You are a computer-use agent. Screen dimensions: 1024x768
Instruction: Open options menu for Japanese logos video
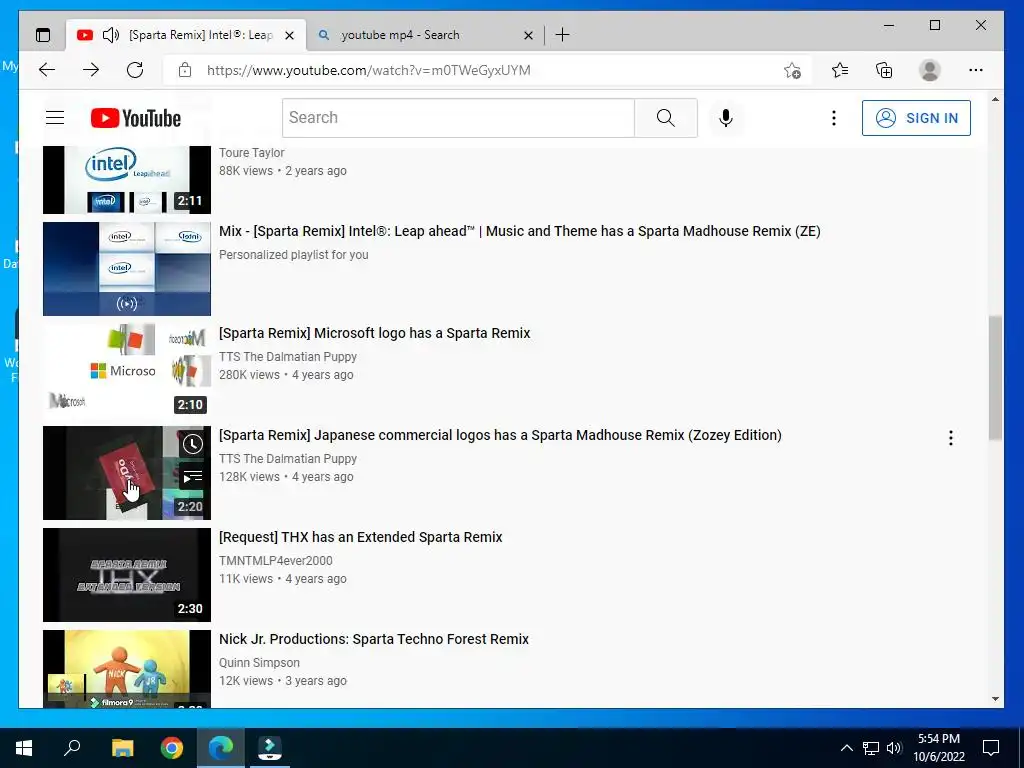pos(951,438)
